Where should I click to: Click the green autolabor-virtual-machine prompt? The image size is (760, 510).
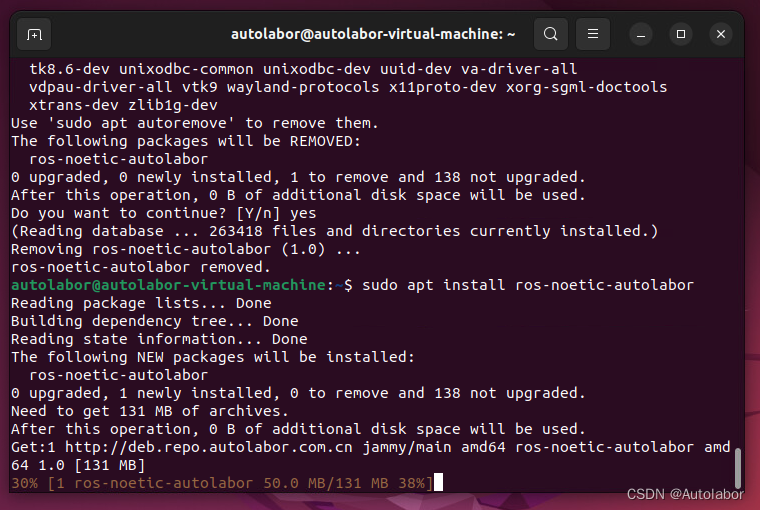coord(168,285)
